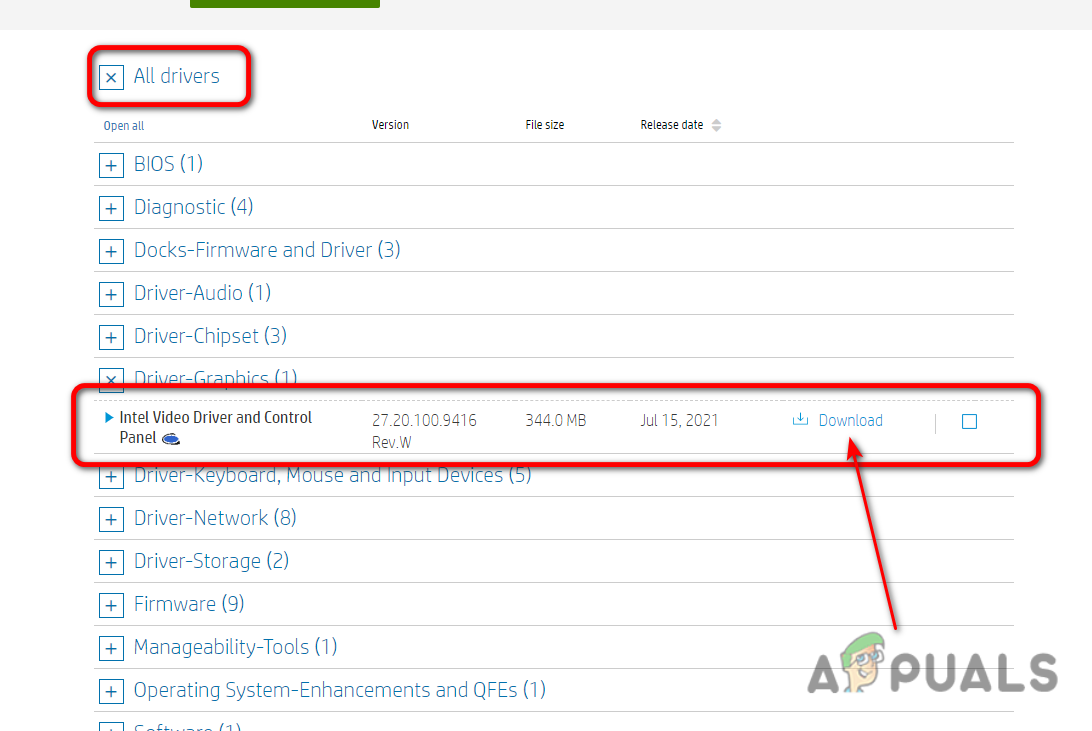Expand the Manageability-Tools section
This screenshot has height=731, width=1092.
pos(111,647)
